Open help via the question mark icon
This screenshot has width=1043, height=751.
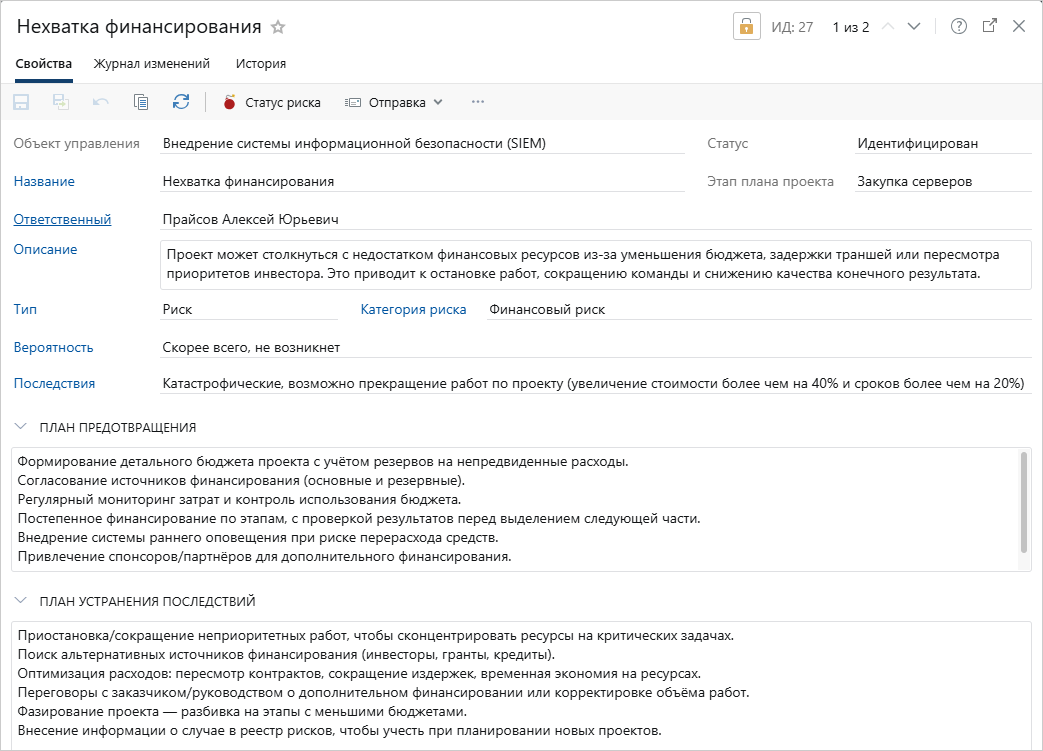[x=959, y=27]
